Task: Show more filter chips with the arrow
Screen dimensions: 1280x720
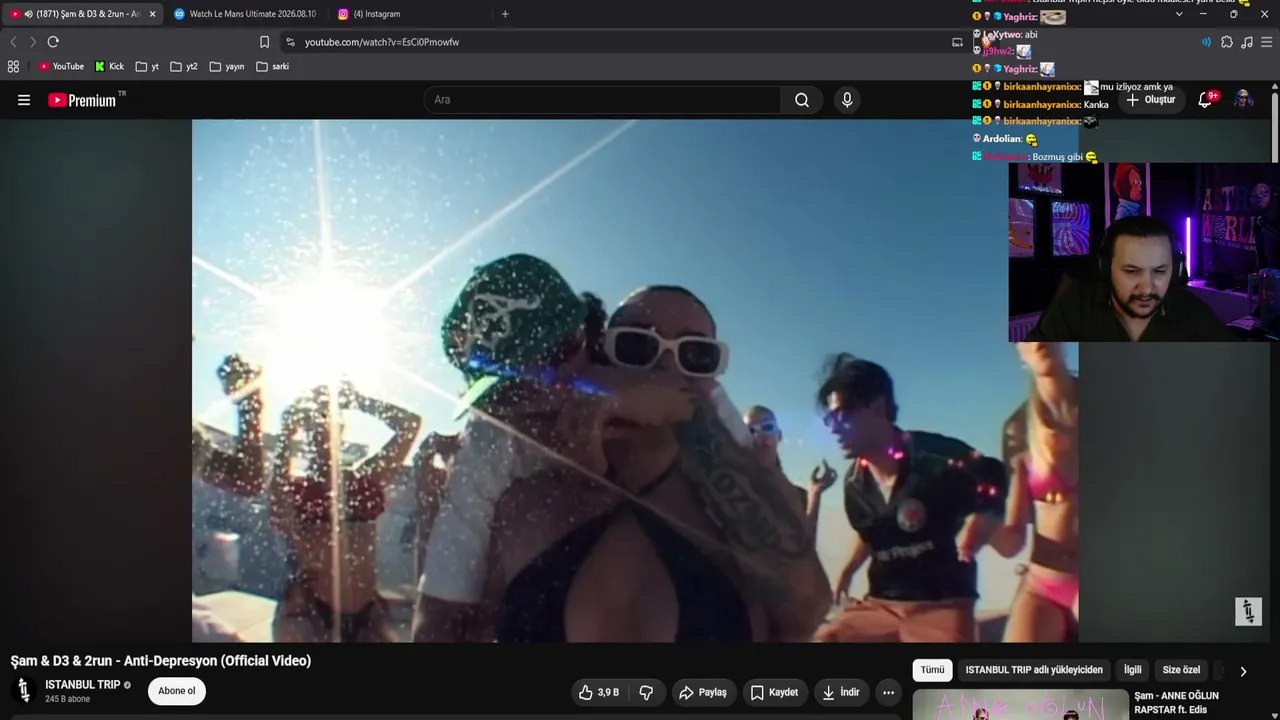Action: [1243, 671]
